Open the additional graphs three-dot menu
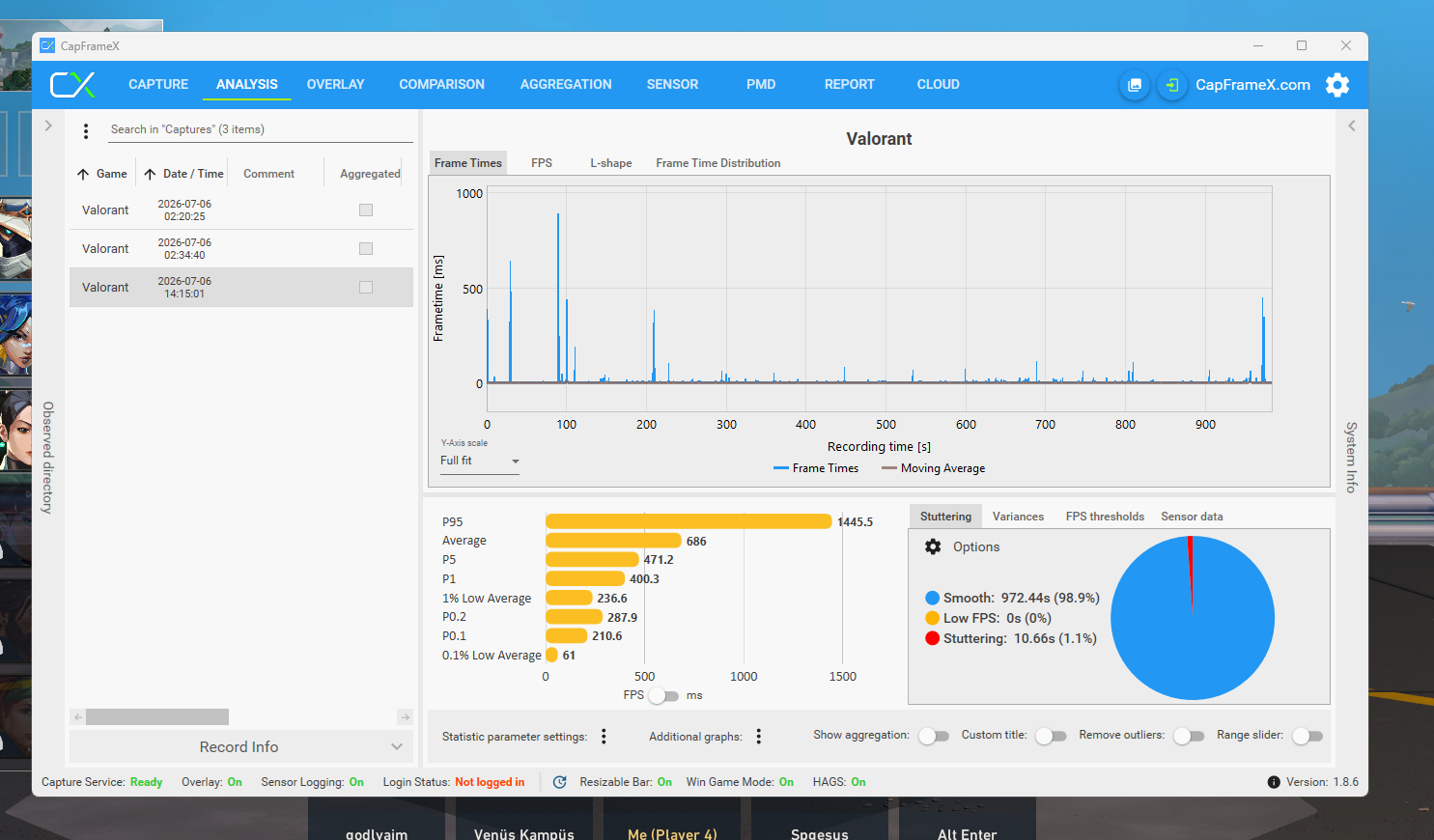Screen dimensions: 1434x840 pos(759,737)
